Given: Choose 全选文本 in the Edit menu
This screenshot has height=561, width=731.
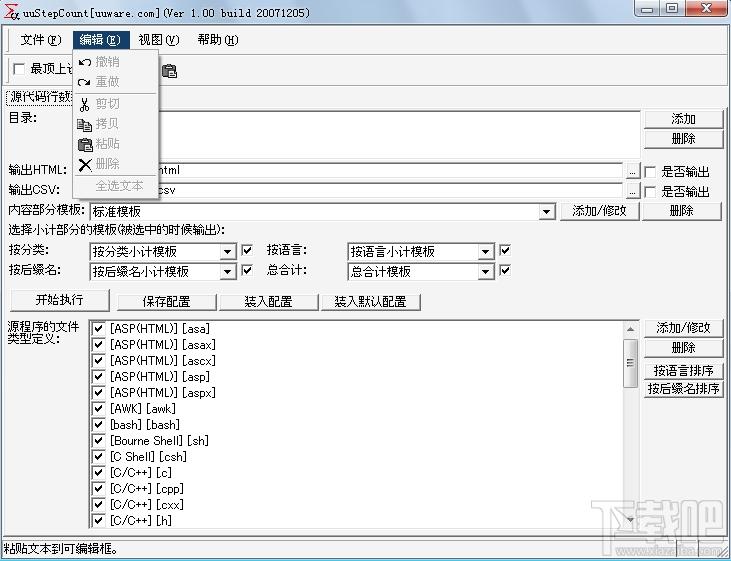Looking at the screenshot, I should pyautogui.click(x=117, y=186).
